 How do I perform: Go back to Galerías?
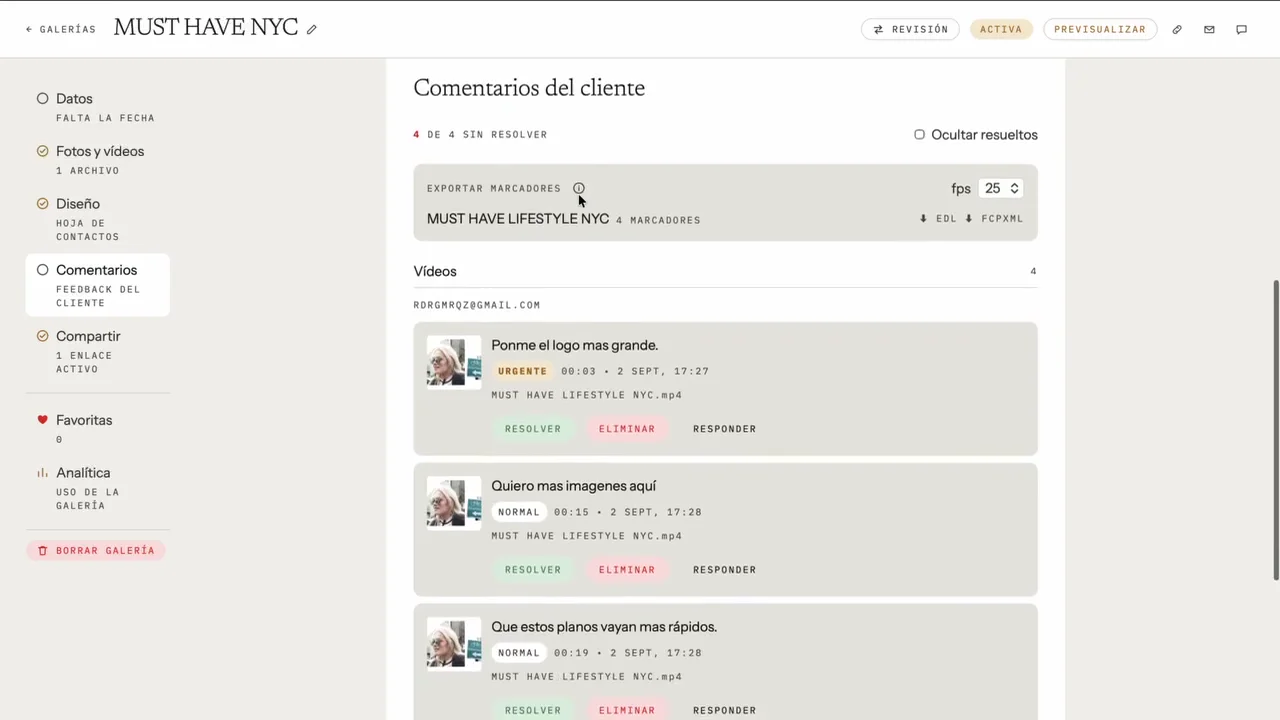[61, 30]
